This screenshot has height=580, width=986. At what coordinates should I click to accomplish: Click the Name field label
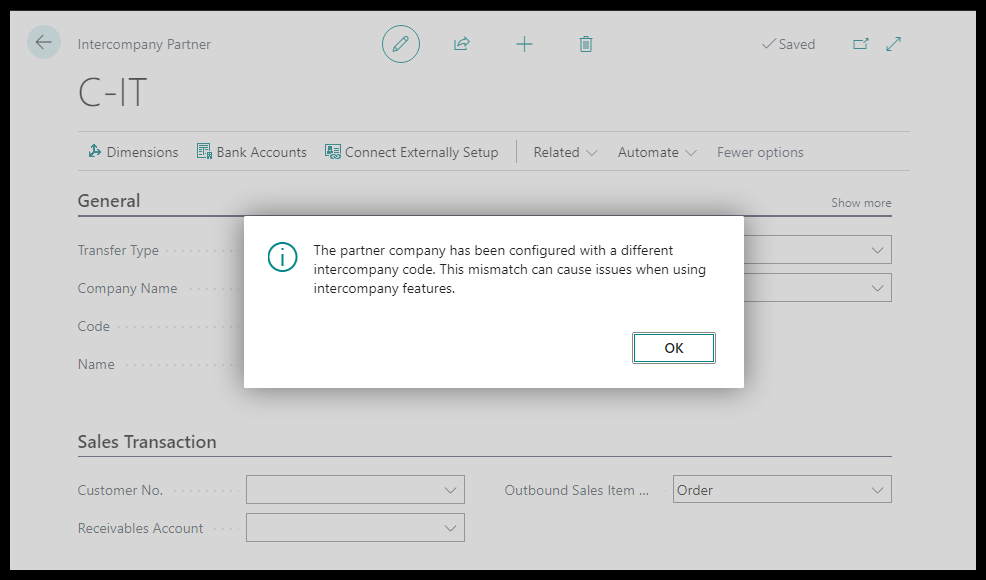coord(96,364)
